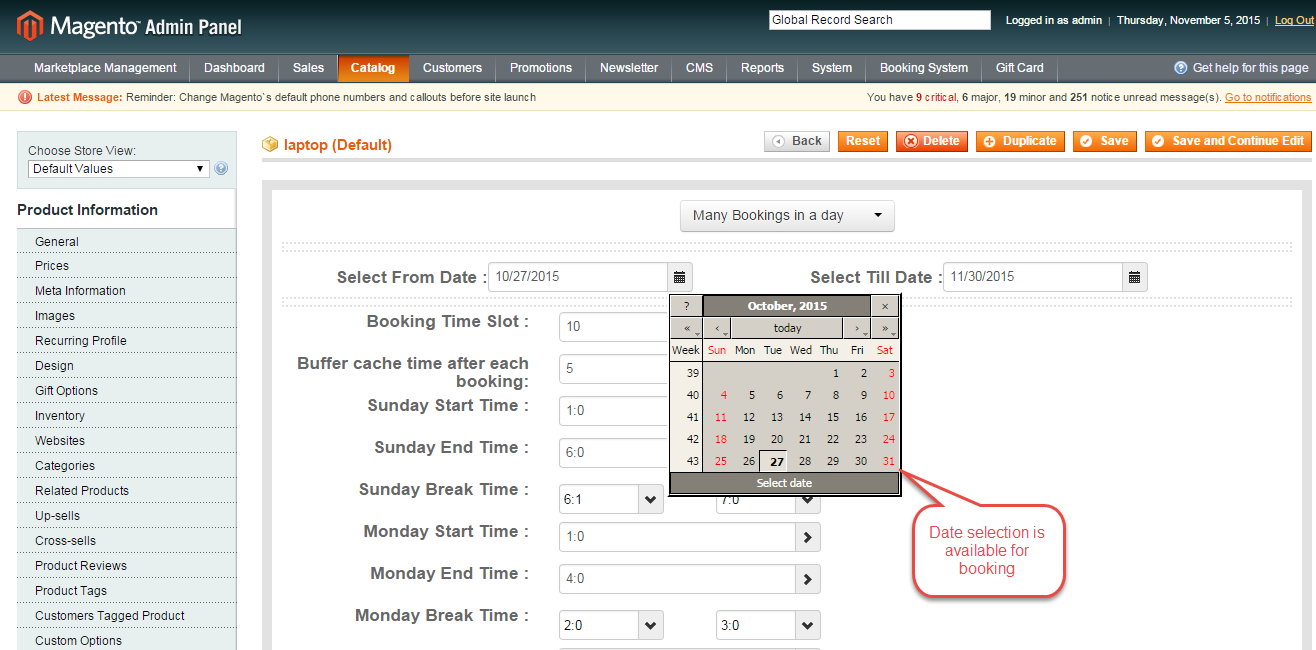Viewport: 1316px width, 650px height.
Task: Open calendar icon for Select From Date
Action: point(680,277)
